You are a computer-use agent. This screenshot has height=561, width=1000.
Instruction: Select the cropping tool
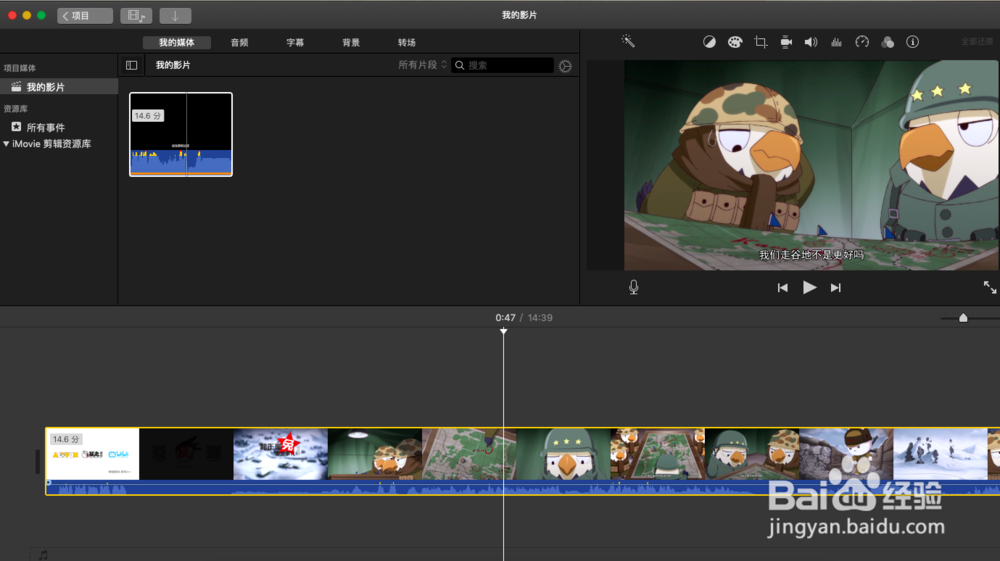(760, 42)
